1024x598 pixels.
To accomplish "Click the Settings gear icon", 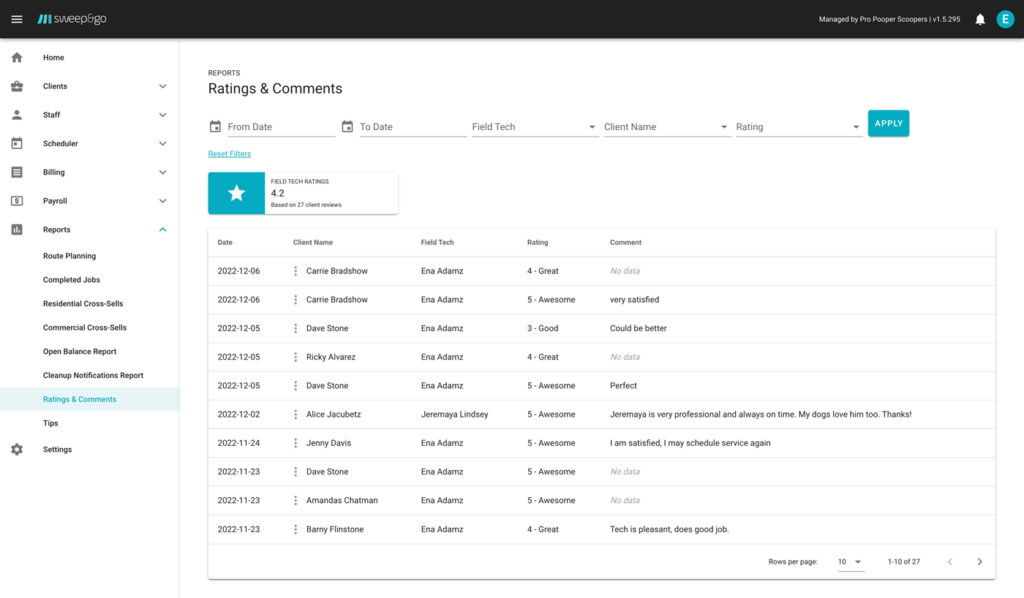I will coord(17,450).
